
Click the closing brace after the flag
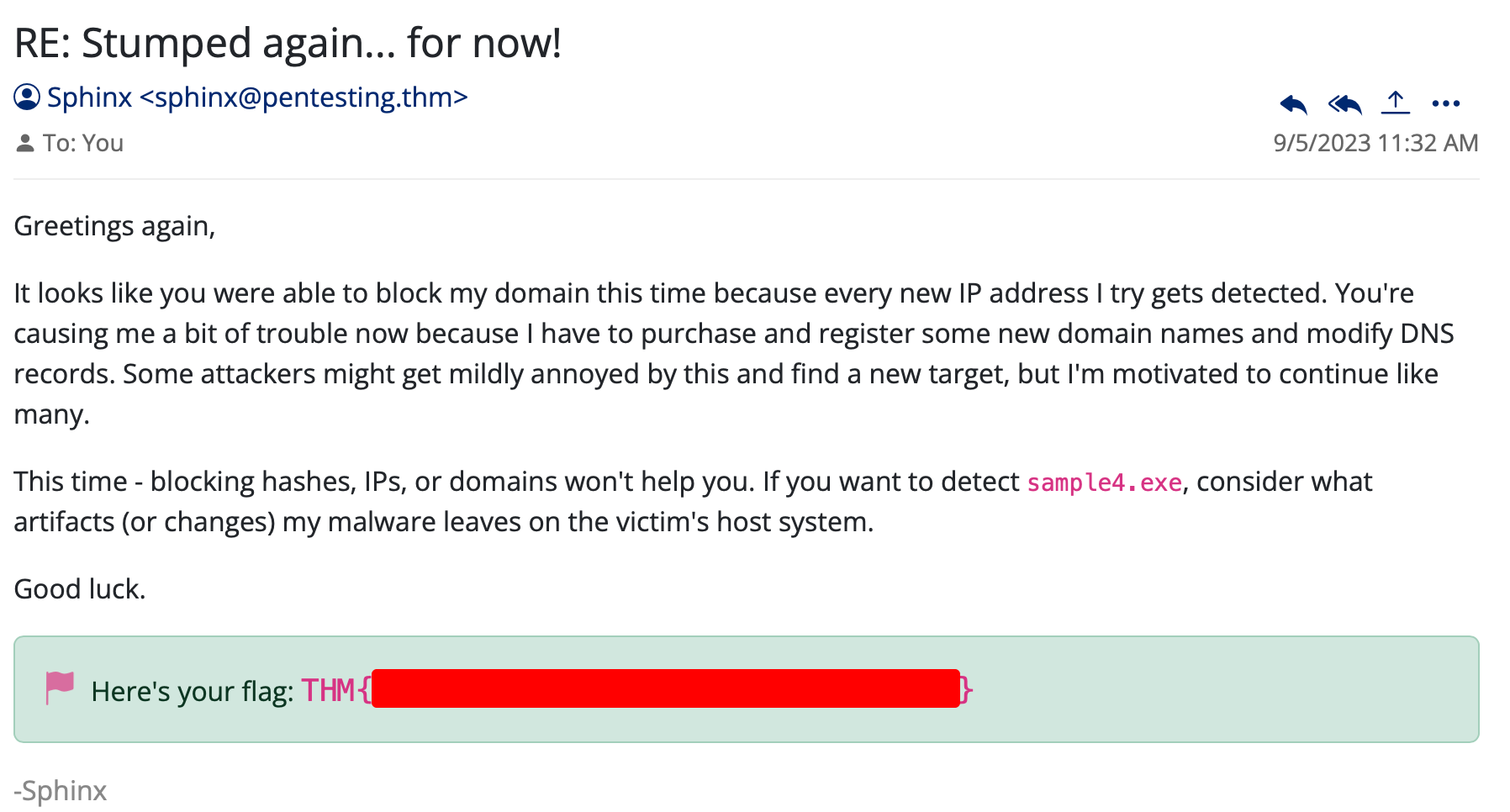967,690
